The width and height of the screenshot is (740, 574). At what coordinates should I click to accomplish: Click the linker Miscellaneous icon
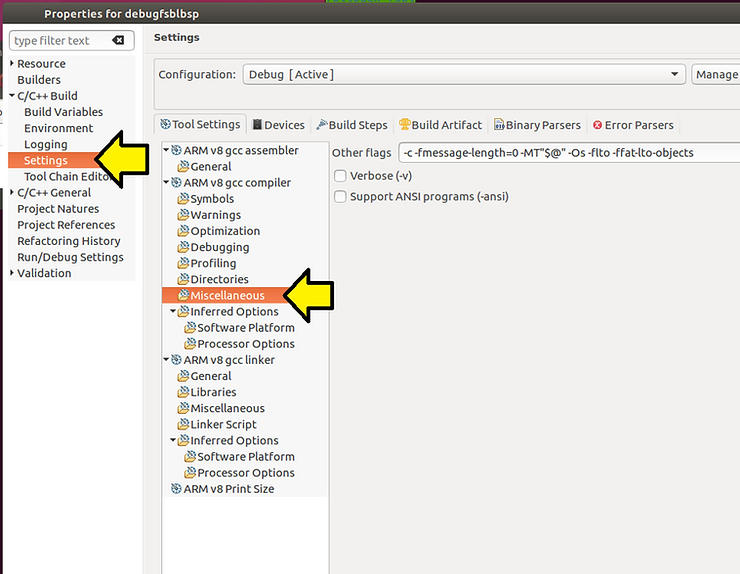[x=183, y=408]
